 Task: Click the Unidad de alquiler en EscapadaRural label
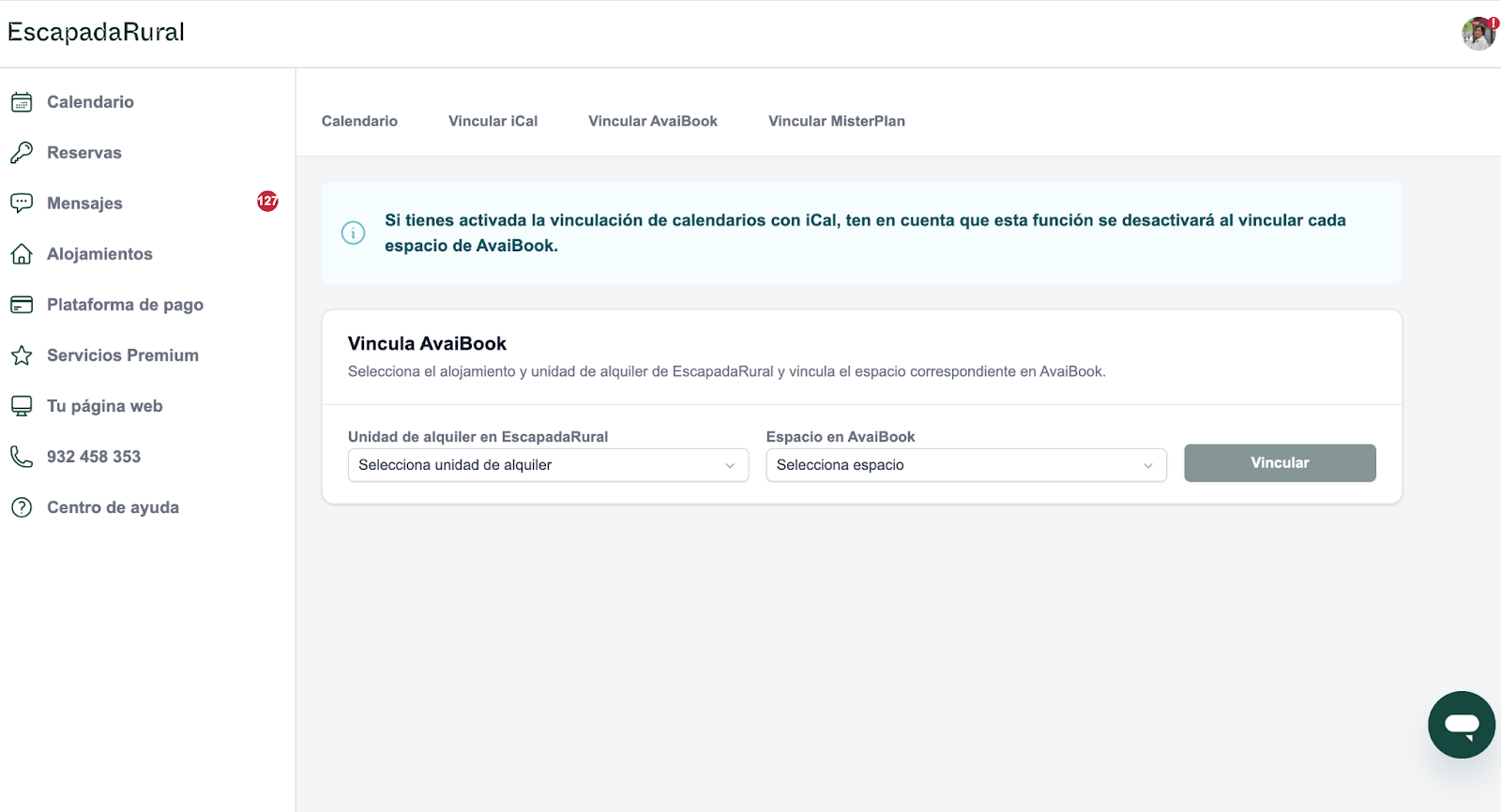click(x=478, y=437)
